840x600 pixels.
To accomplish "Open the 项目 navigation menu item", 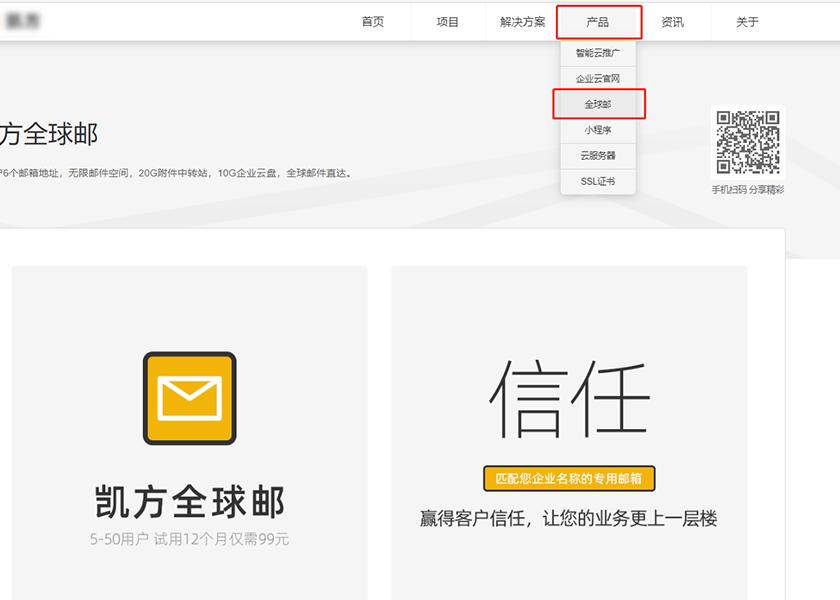I will point(447,21).
